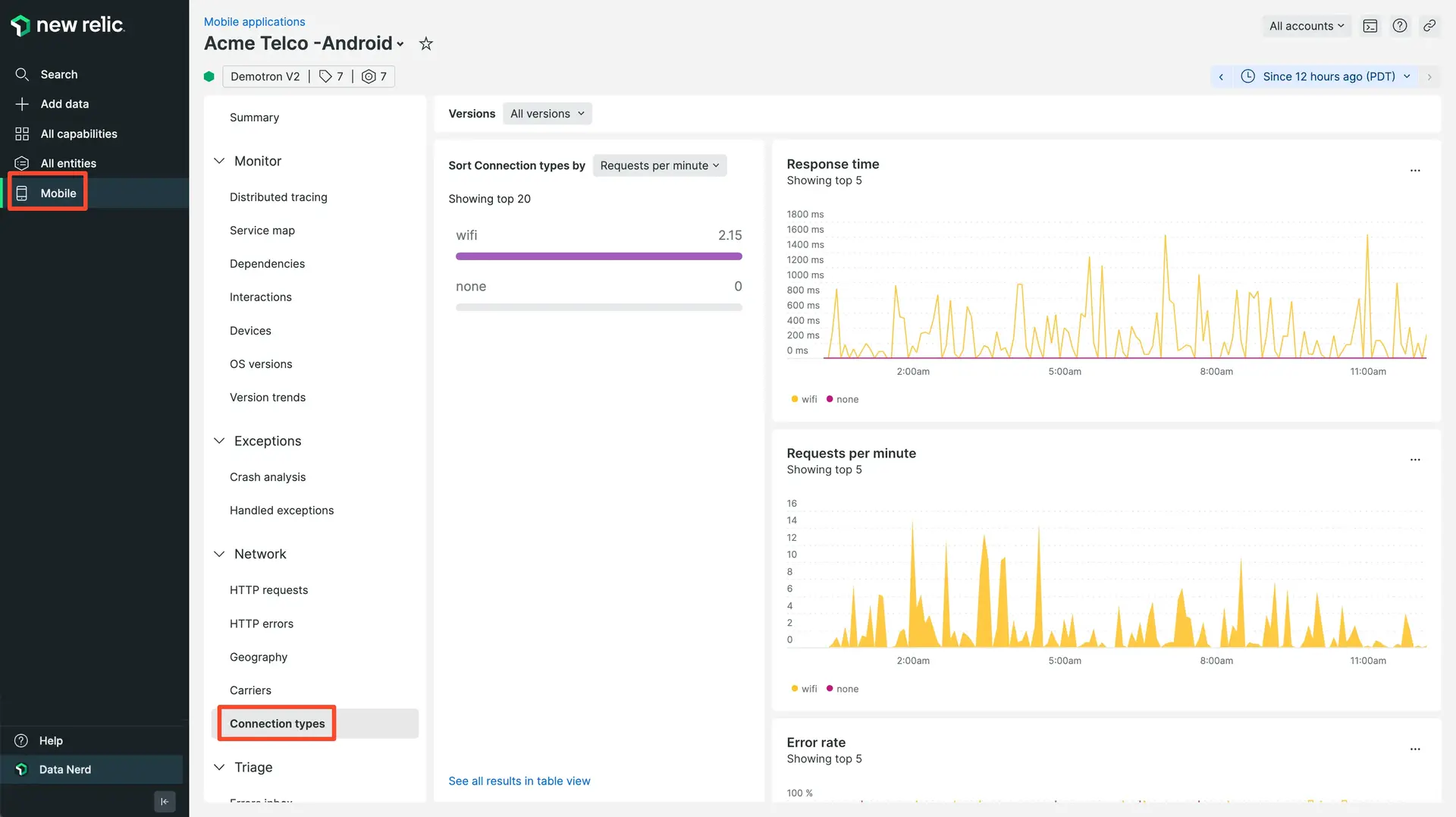
Task: Toggle none series in Response time legend
Action: [843, 400]
